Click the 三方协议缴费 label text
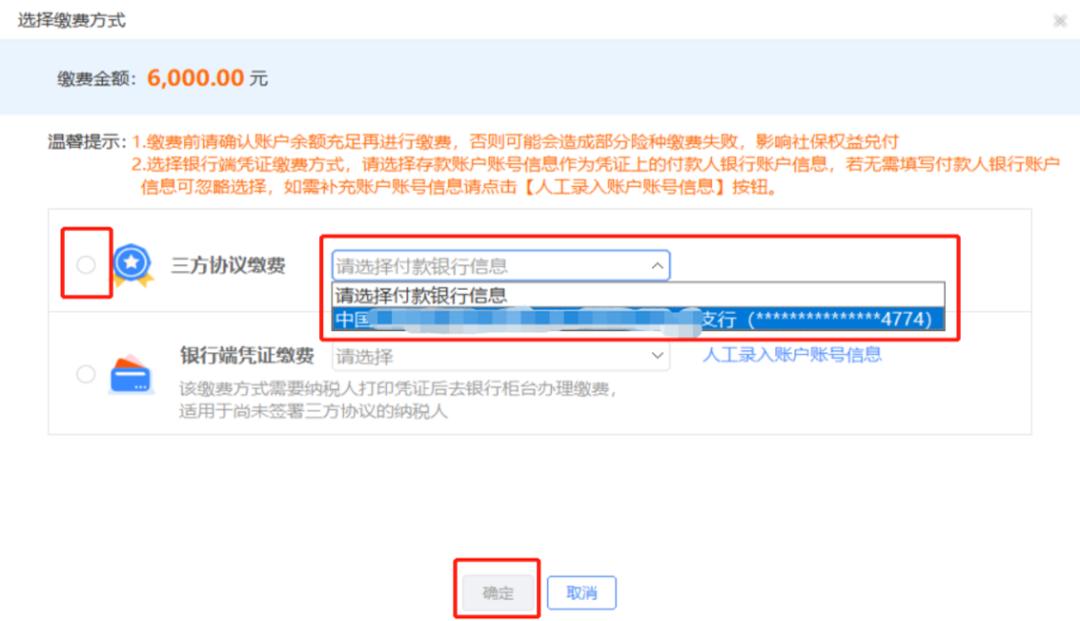This screenshot has width=1080, height=621. pos(228,265)
